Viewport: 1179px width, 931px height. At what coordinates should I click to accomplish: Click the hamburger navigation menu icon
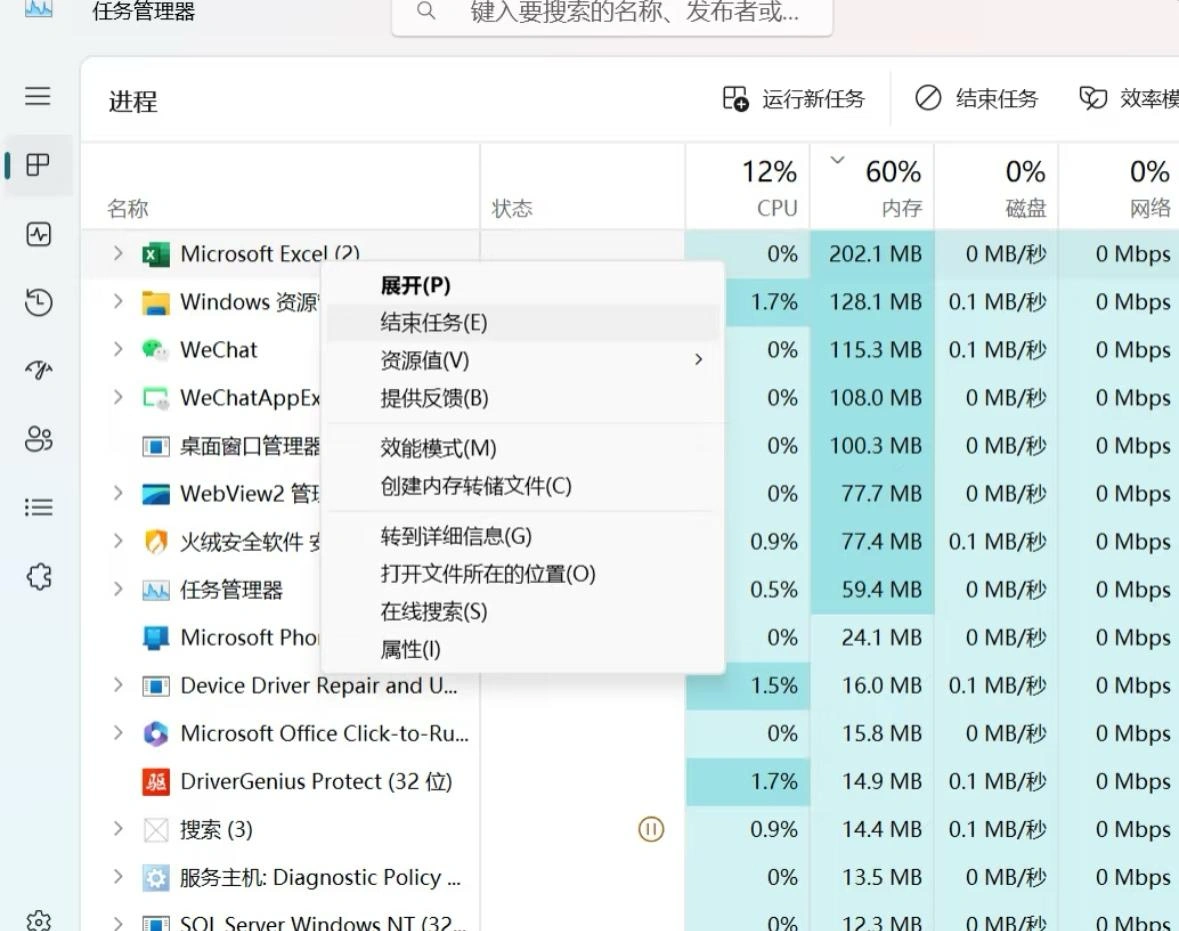(x=37, y=96)
